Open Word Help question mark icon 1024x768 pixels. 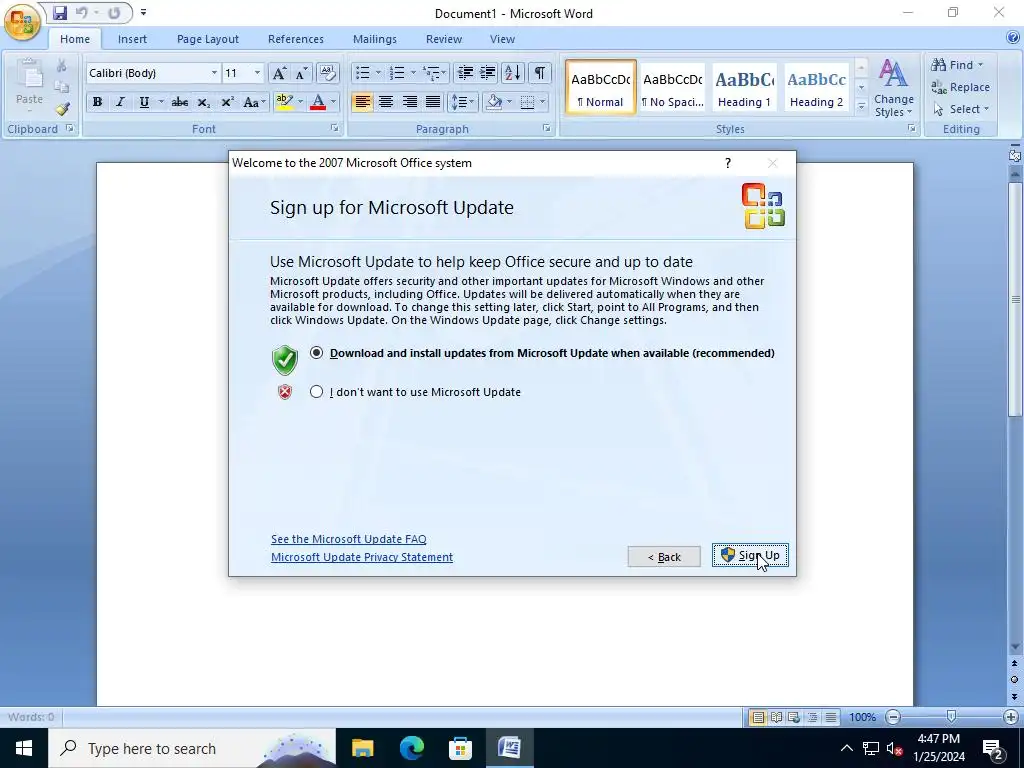click(x=1013, y=38)
